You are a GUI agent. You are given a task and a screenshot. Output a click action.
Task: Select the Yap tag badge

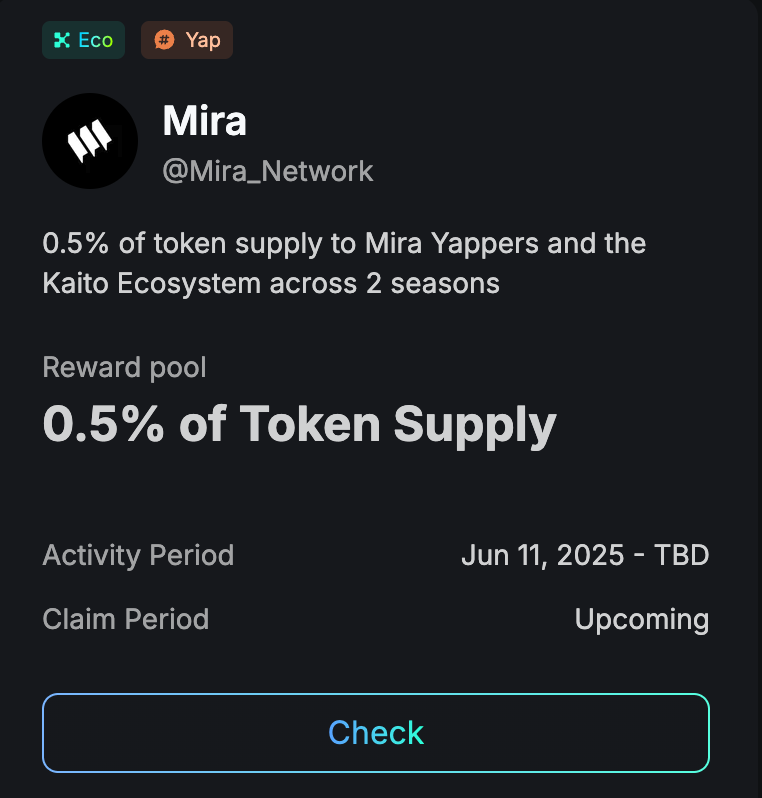187,40
